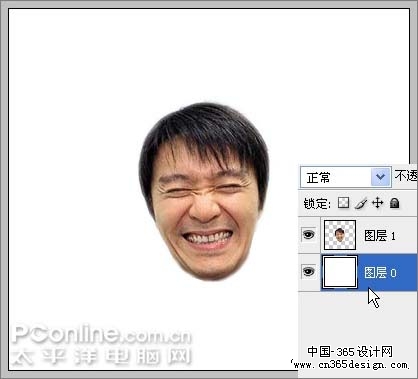Select the 图层 1 face thumbnail
The width and height of the screenshot is (418, 379).
tap(340, 235)
